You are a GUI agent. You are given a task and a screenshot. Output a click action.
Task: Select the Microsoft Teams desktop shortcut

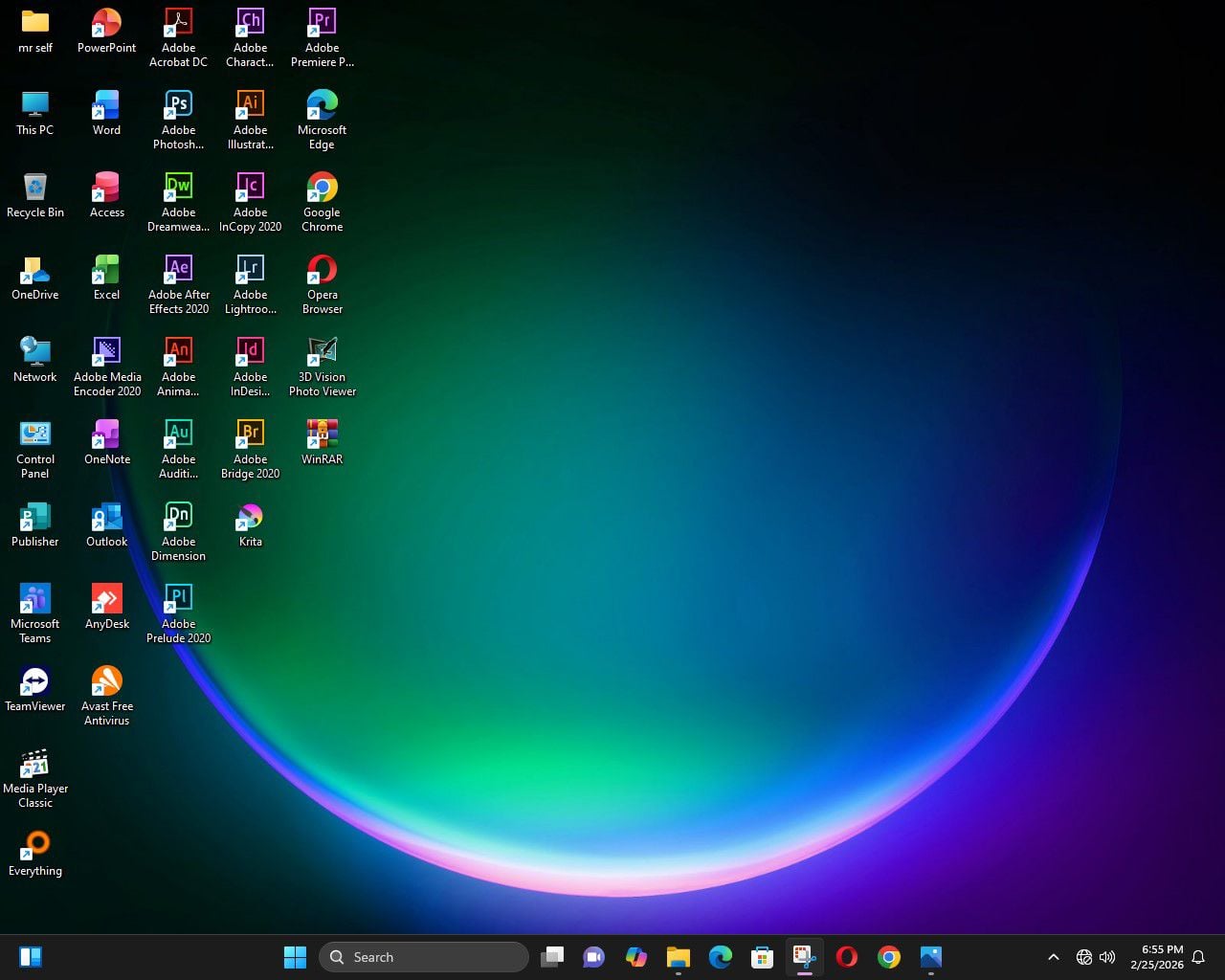click(35, 613)
